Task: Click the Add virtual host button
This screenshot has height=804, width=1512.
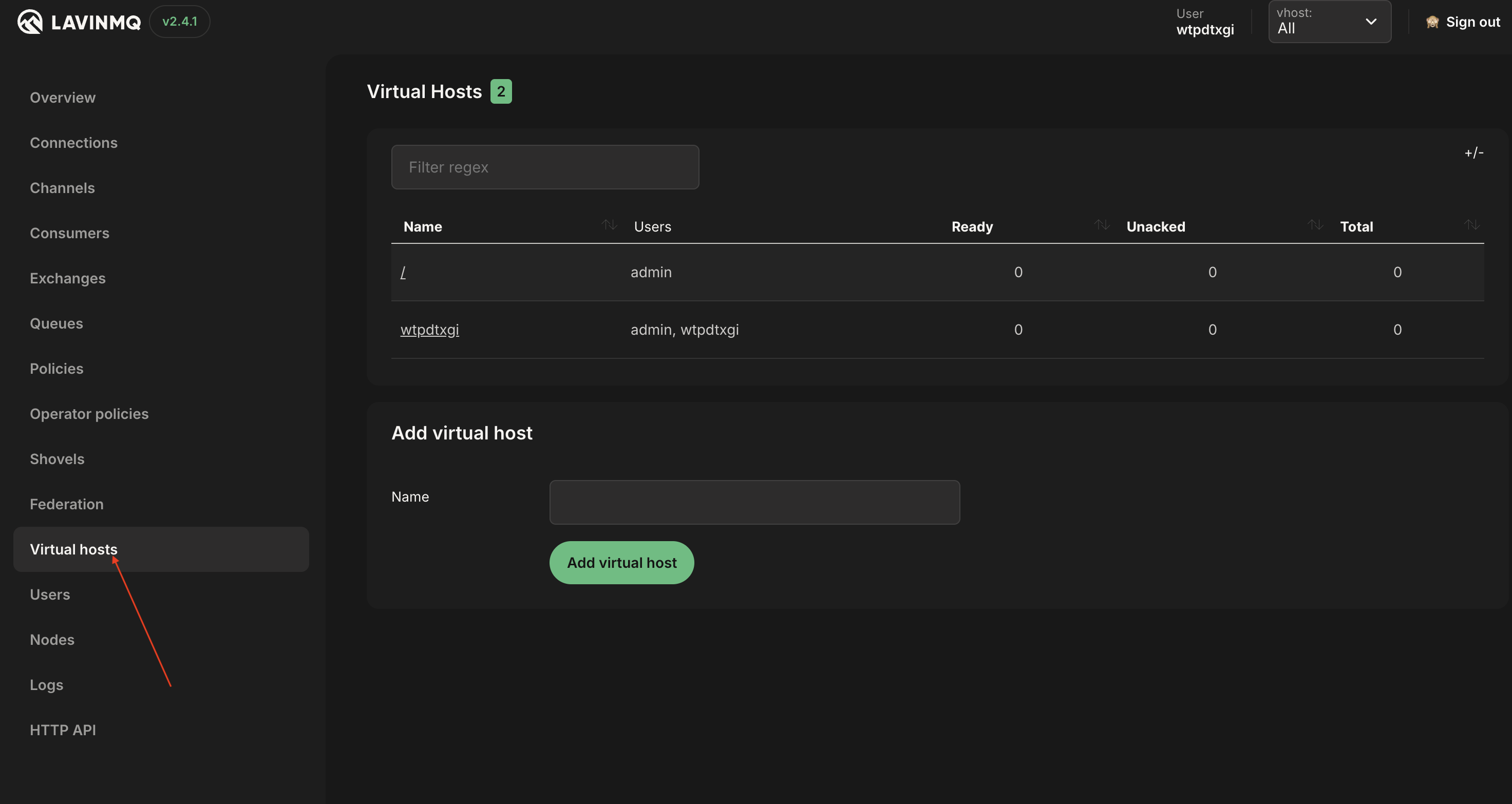Action: (x=621, y=563)
